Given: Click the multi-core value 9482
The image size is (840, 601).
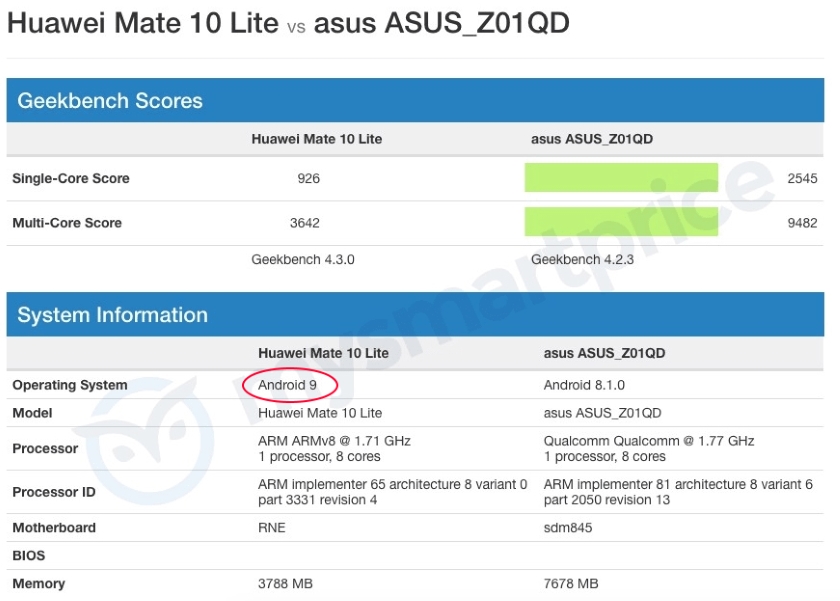Looking at the screenshot, I should (x=802, y=223).
